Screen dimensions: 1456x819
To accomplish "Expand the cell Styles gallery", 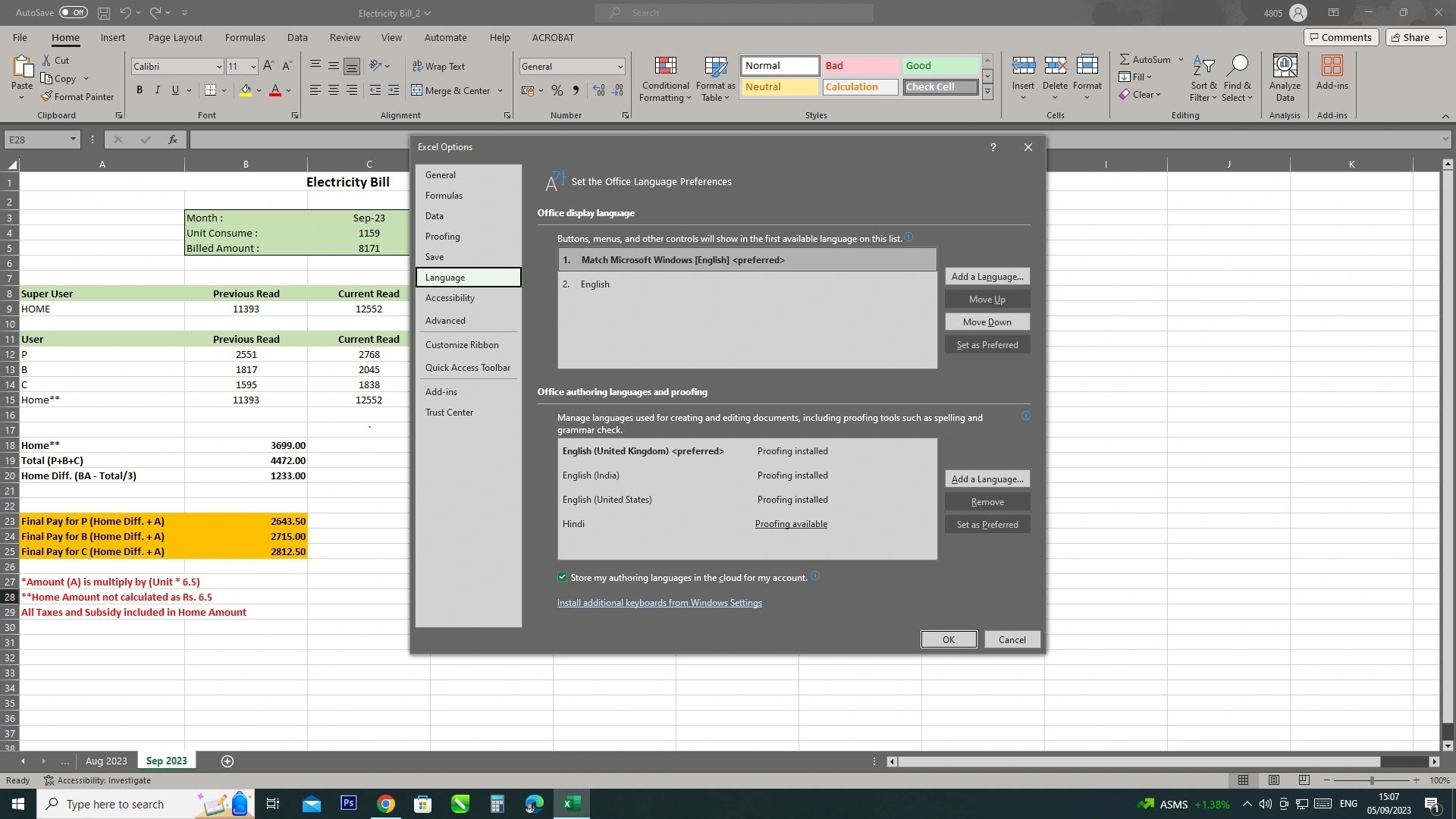I will 987,92.
